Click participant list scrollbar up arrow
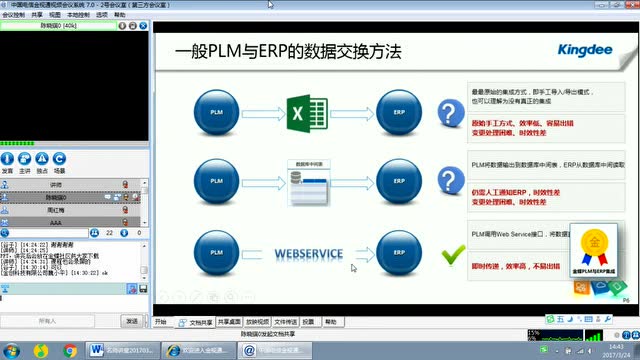 point(144,183)
